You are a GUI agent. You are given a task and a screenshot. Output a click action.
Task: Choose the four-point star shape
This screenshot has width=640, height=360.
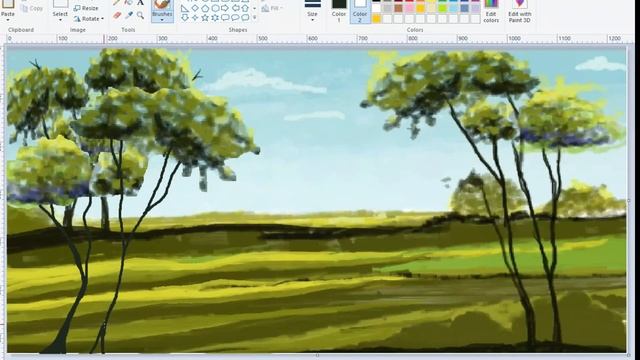(x=195, y=18)
